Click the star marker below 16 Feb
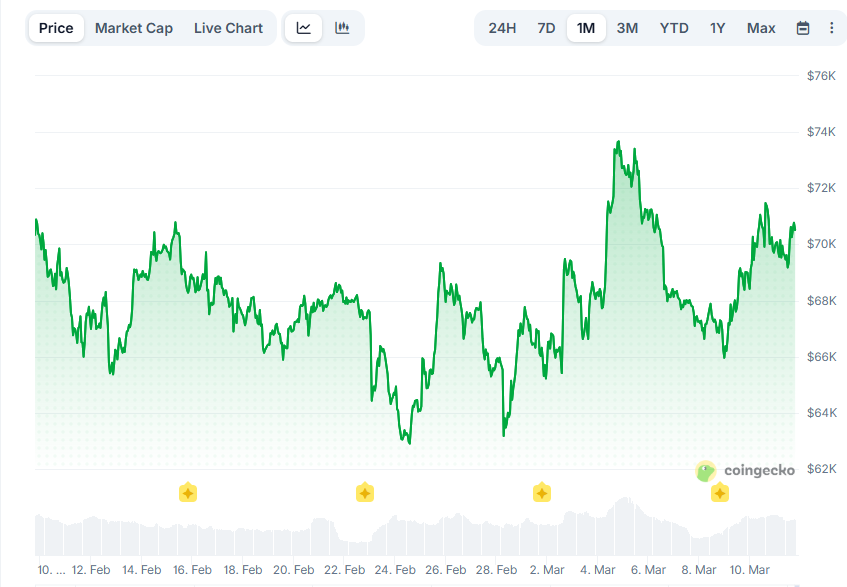This screenshot has width=847, height=587. (188, 492)
